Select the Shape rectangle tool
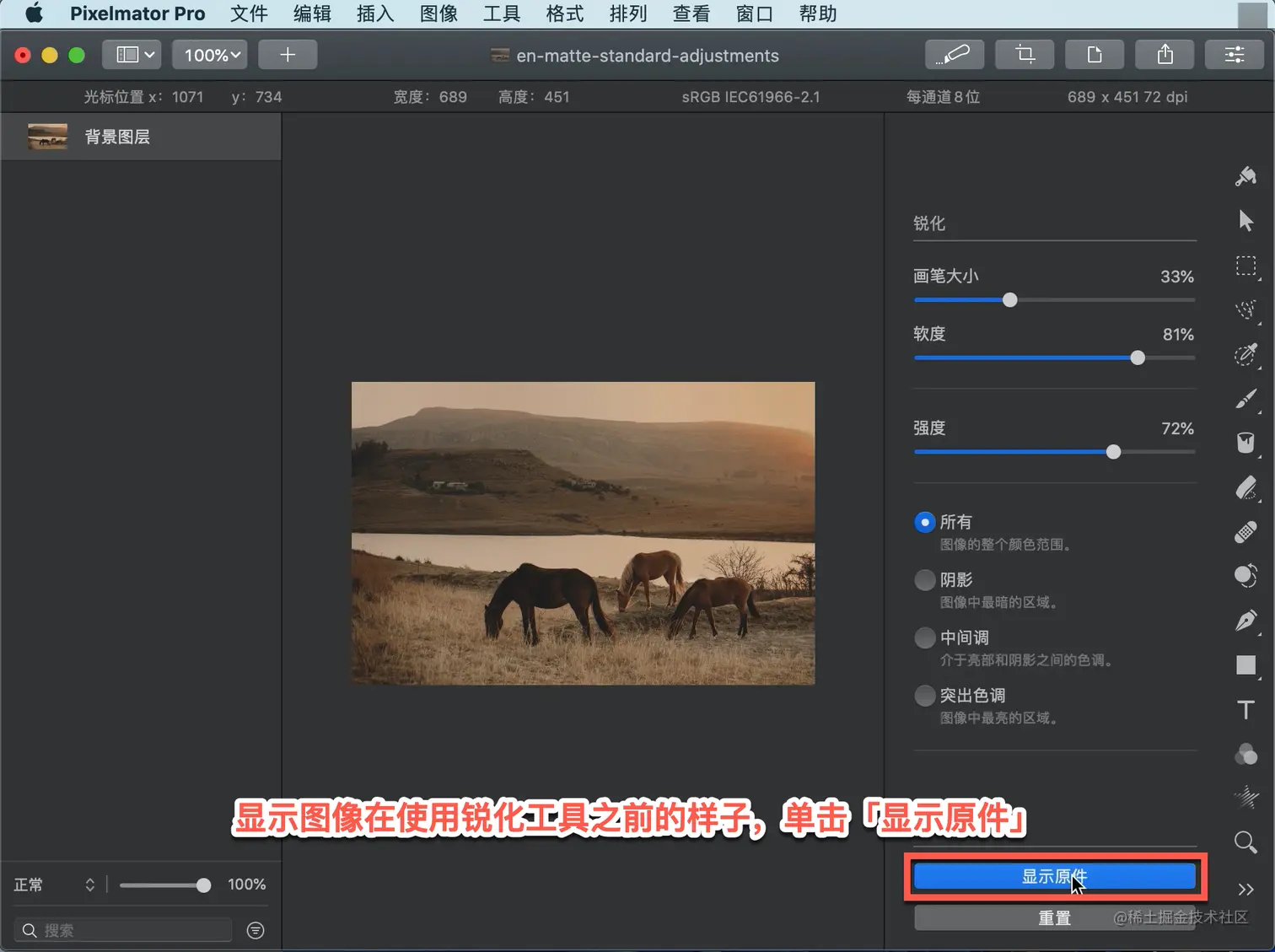The height and width of the screenshot is (952, 1275). coord(1245,665)
